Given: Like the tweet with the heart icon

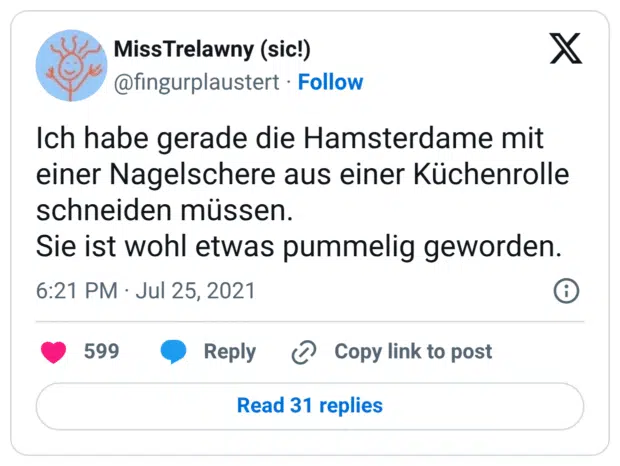Looking at the screenshot, I should pos(53,351).
